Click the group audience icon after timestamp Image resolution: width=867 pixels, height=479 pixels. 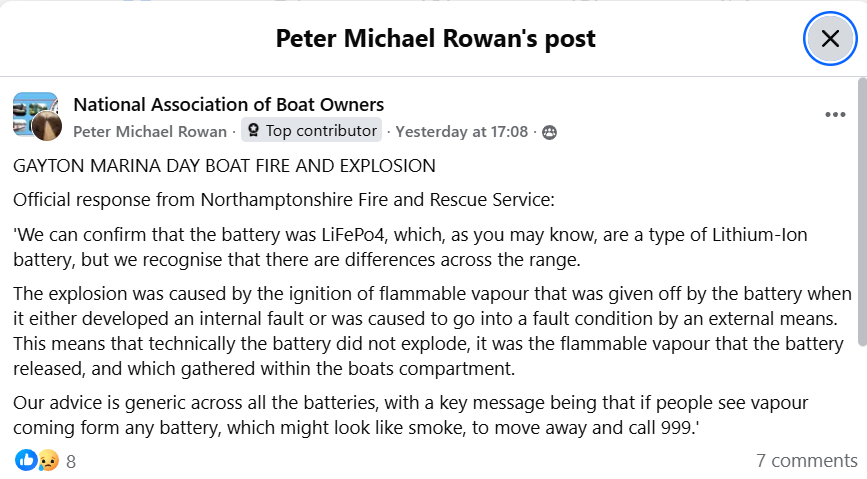point(549,132)
